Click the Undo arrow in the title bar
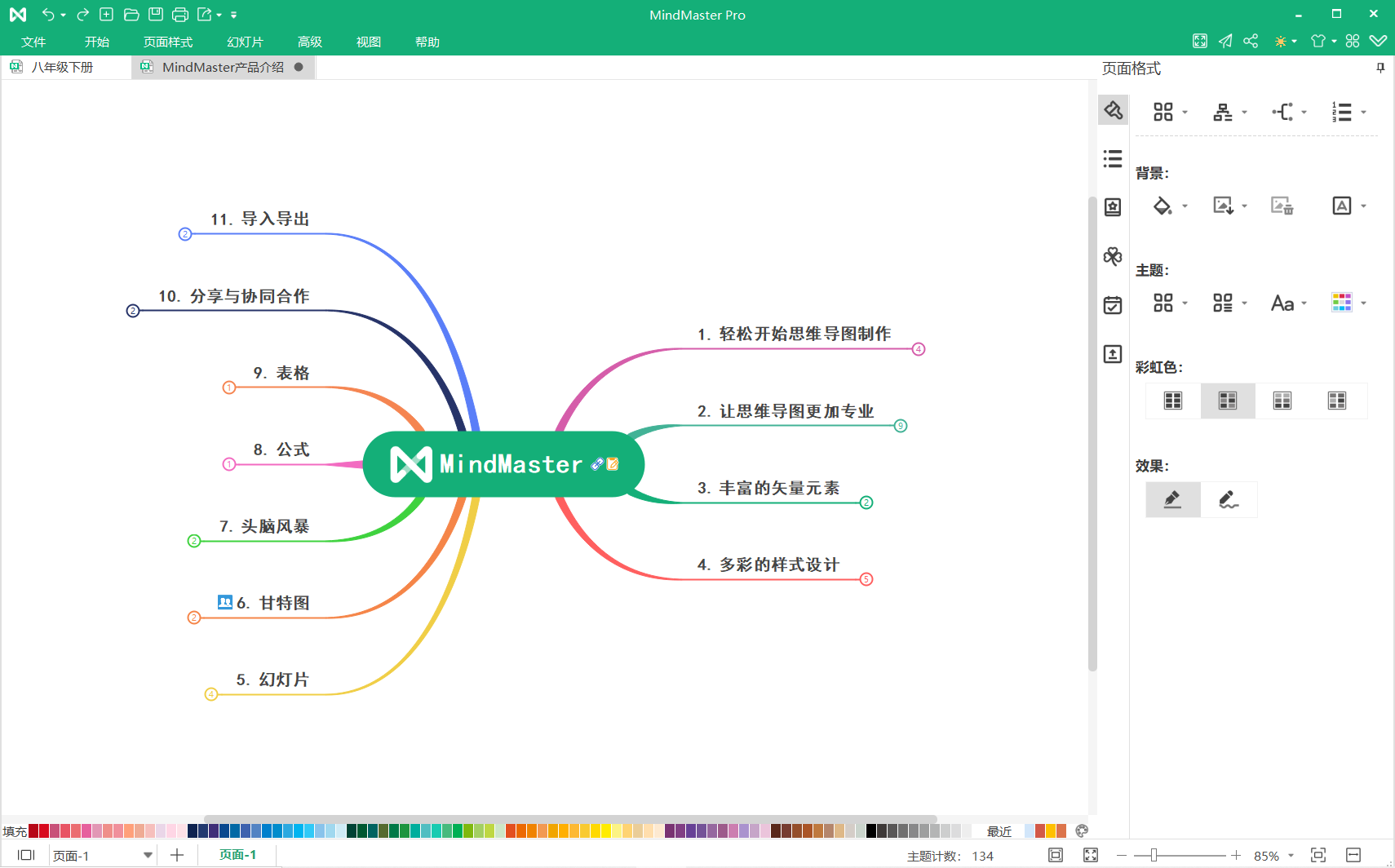 click(48, 15)
